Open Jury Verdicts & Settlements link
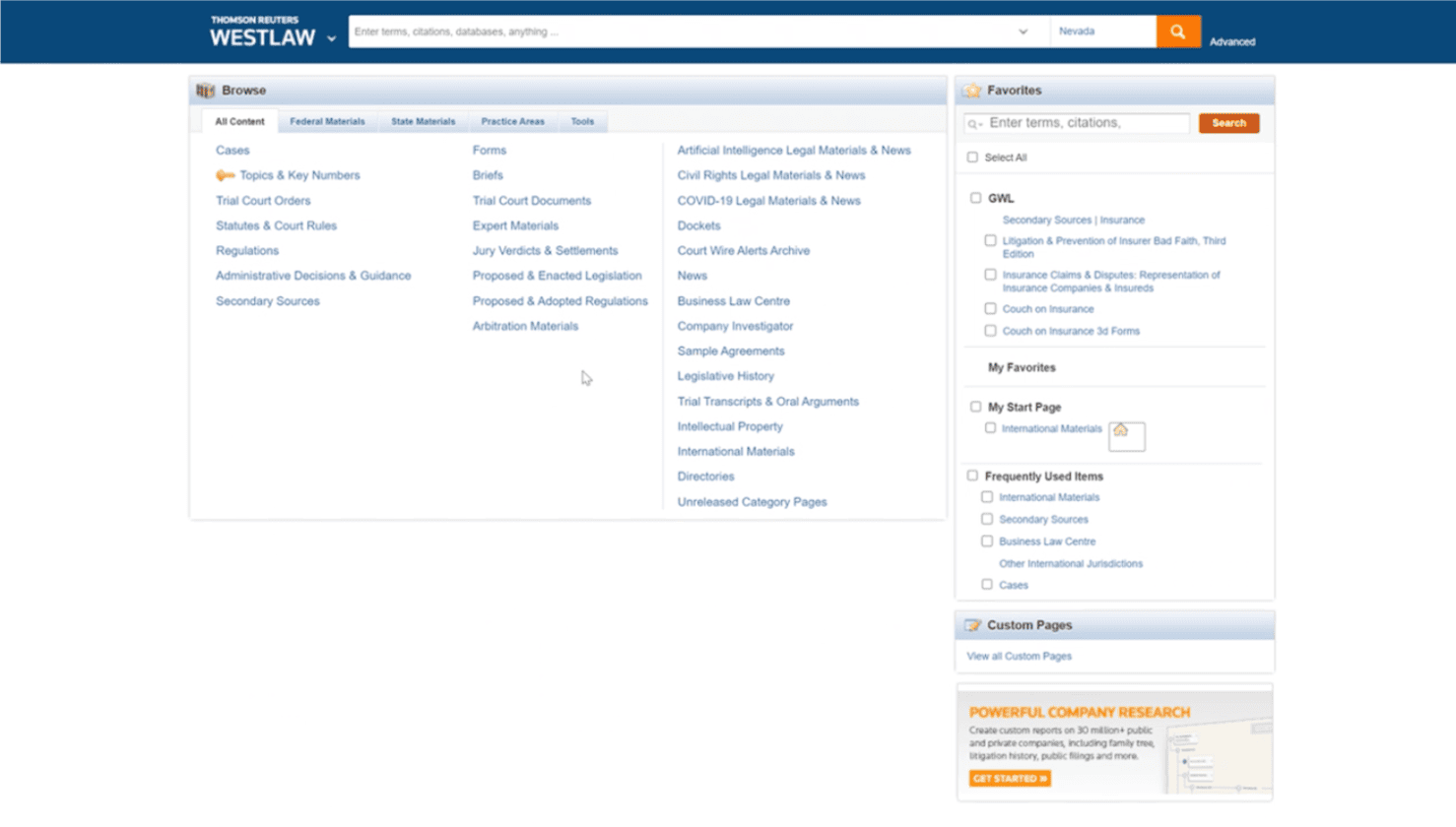 546,251
